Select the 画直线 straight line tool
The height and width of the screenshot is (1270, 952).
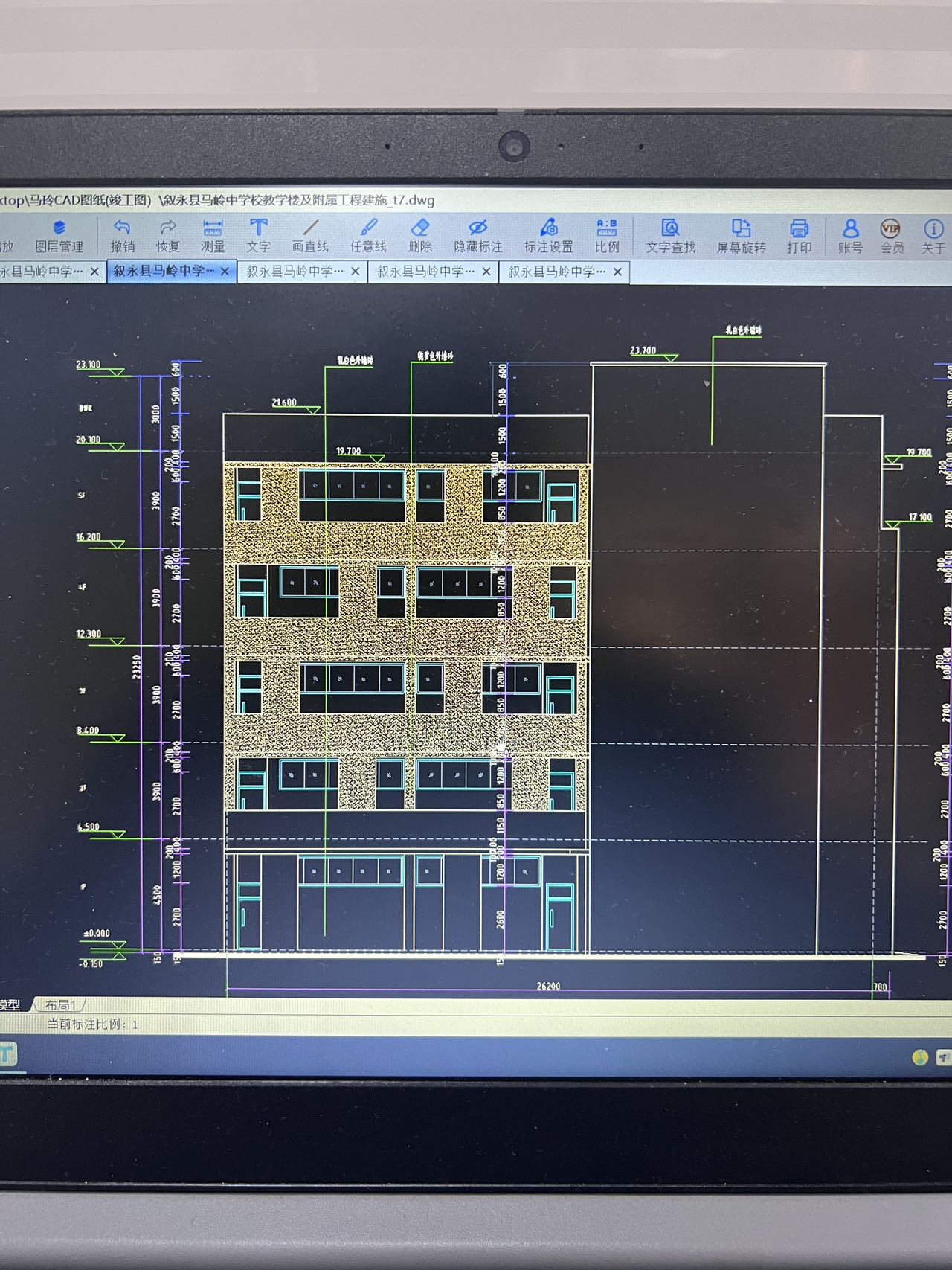point(310,236)
